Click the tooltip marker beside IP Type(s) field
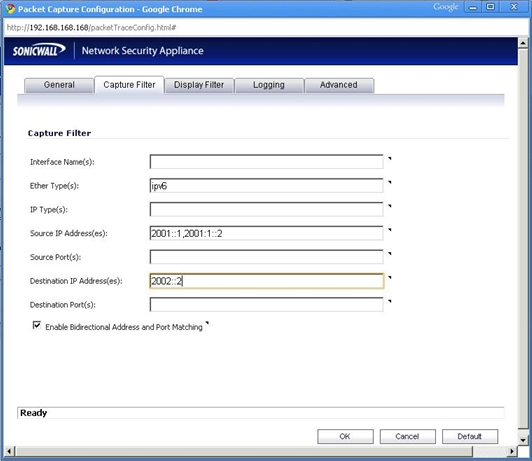This screenshot has height=461, width=532. (390, 206)
